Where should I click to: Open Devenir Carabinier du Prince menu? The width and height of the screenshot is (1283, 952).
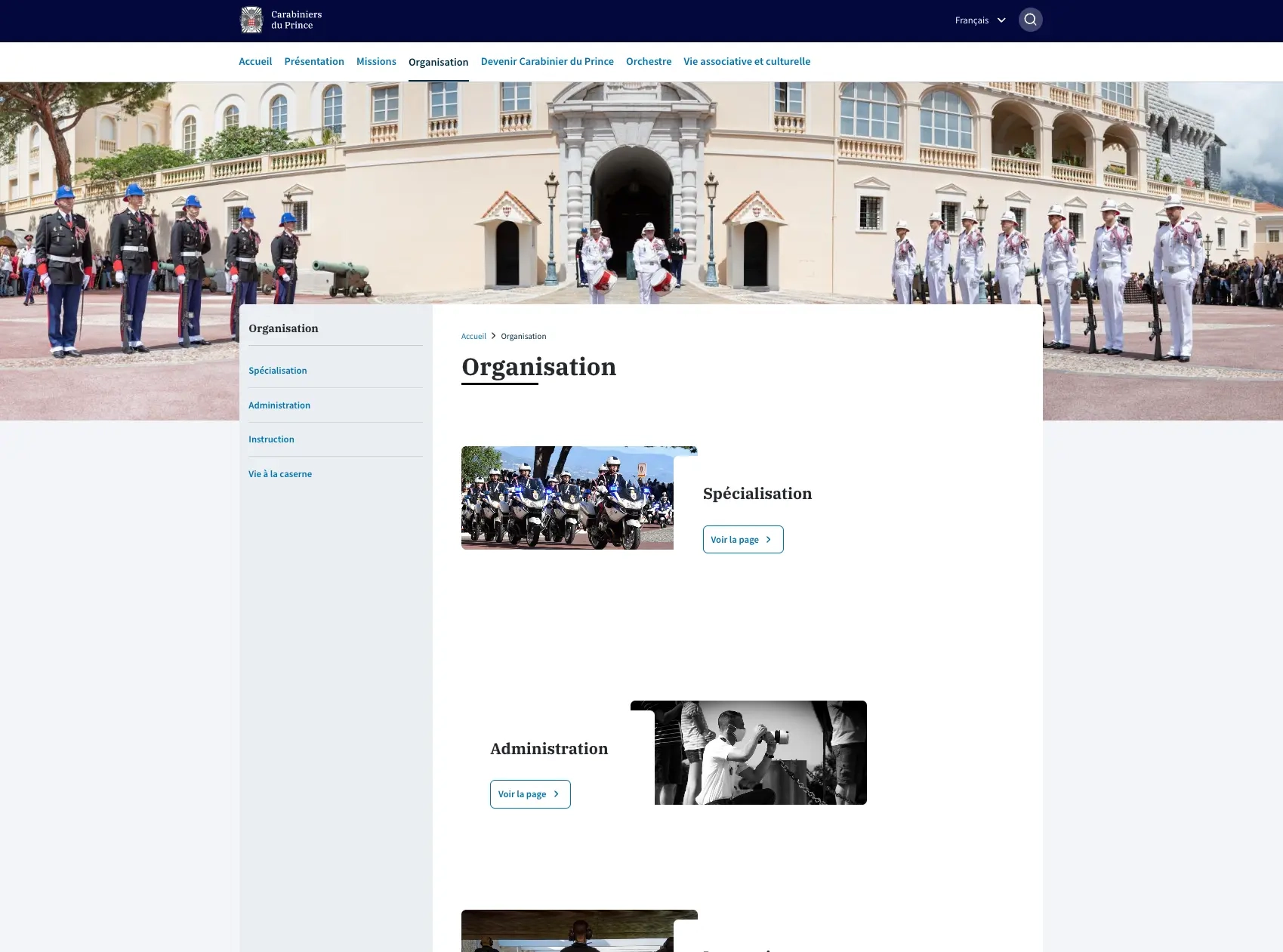[x=547, y=62]
